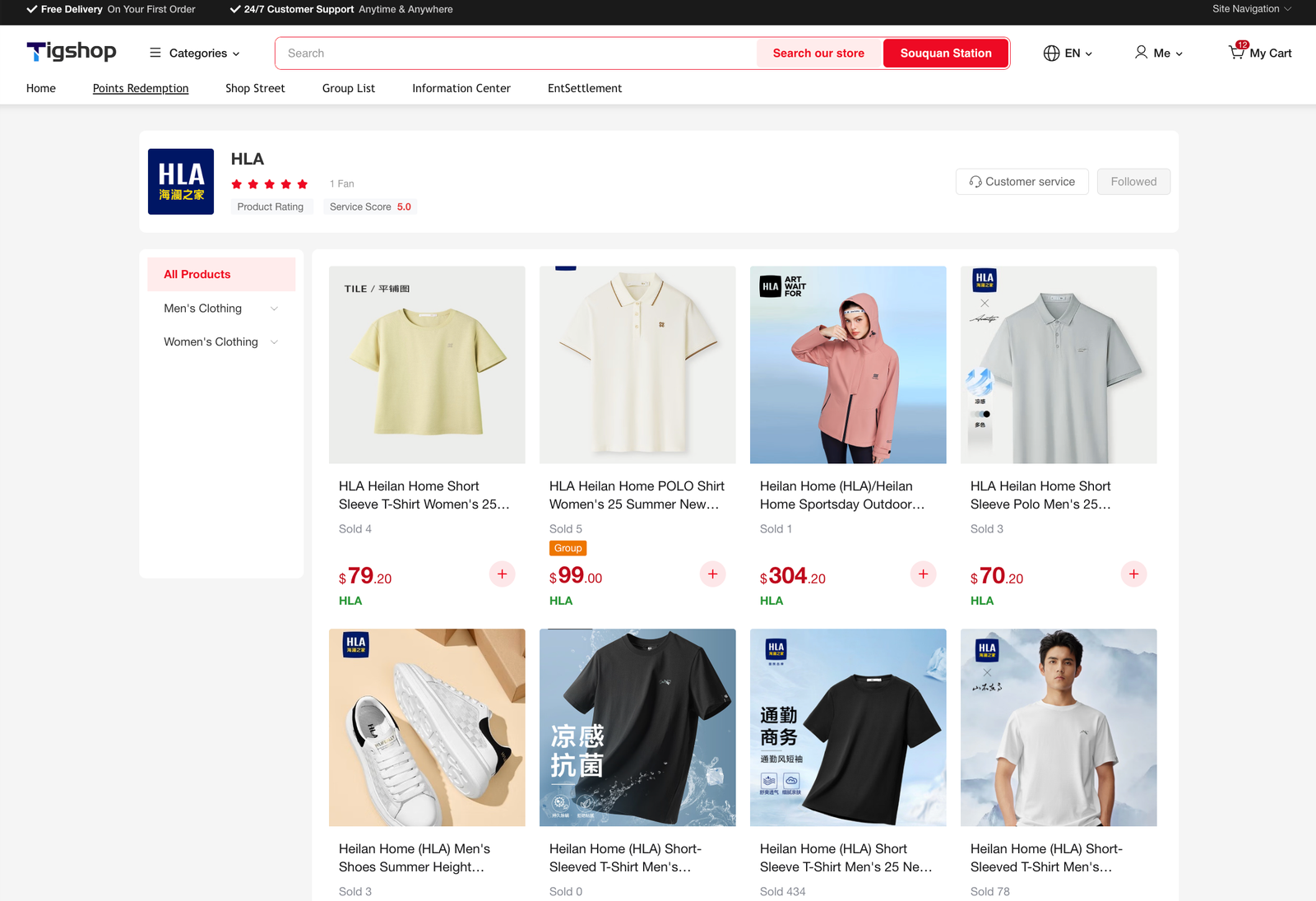Click the Souquan Station button
The image size is (1316, 901).
(x=945, y=53)
